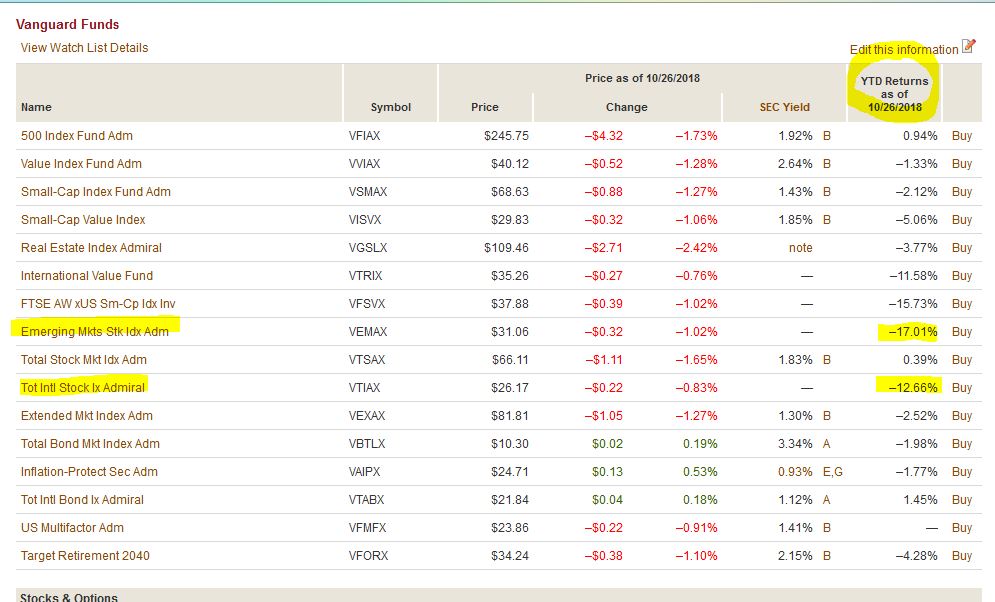Click Buy for VFSVX row
This screenshot has width=995, height=602.
point(962,304)
